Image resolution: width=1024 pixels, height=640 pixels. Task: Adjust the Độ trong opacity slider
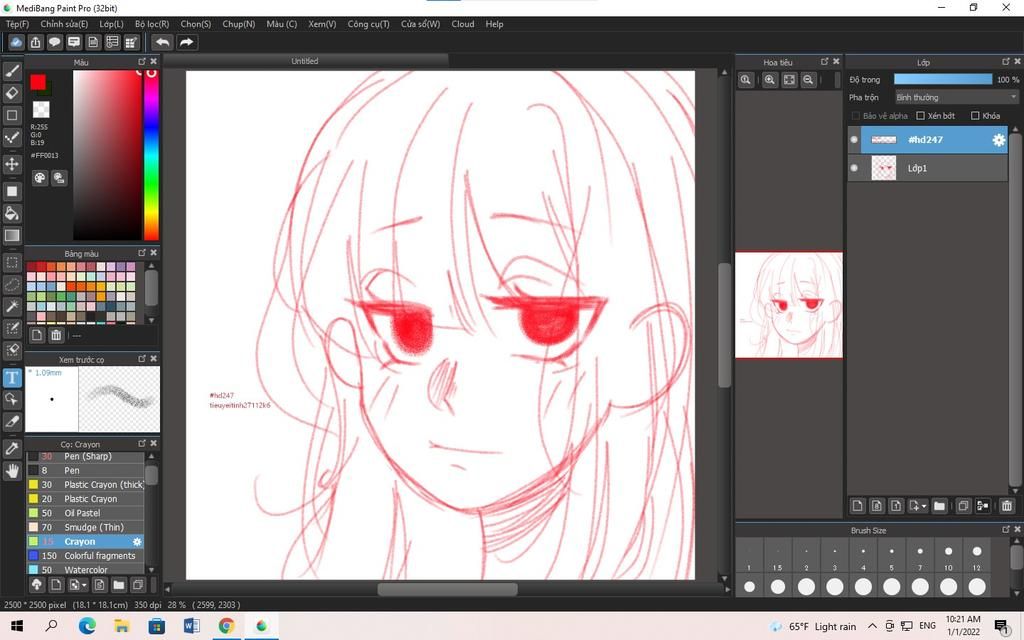(942, 79)
